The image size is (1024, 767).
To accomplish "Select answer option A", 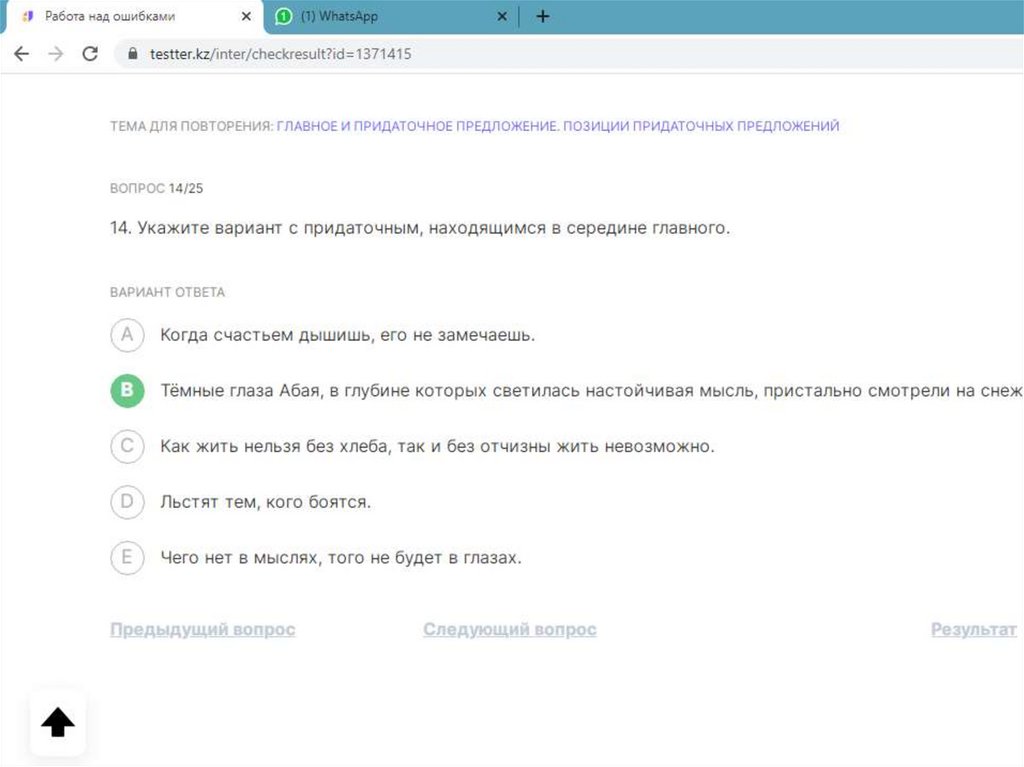I will 127,335.
